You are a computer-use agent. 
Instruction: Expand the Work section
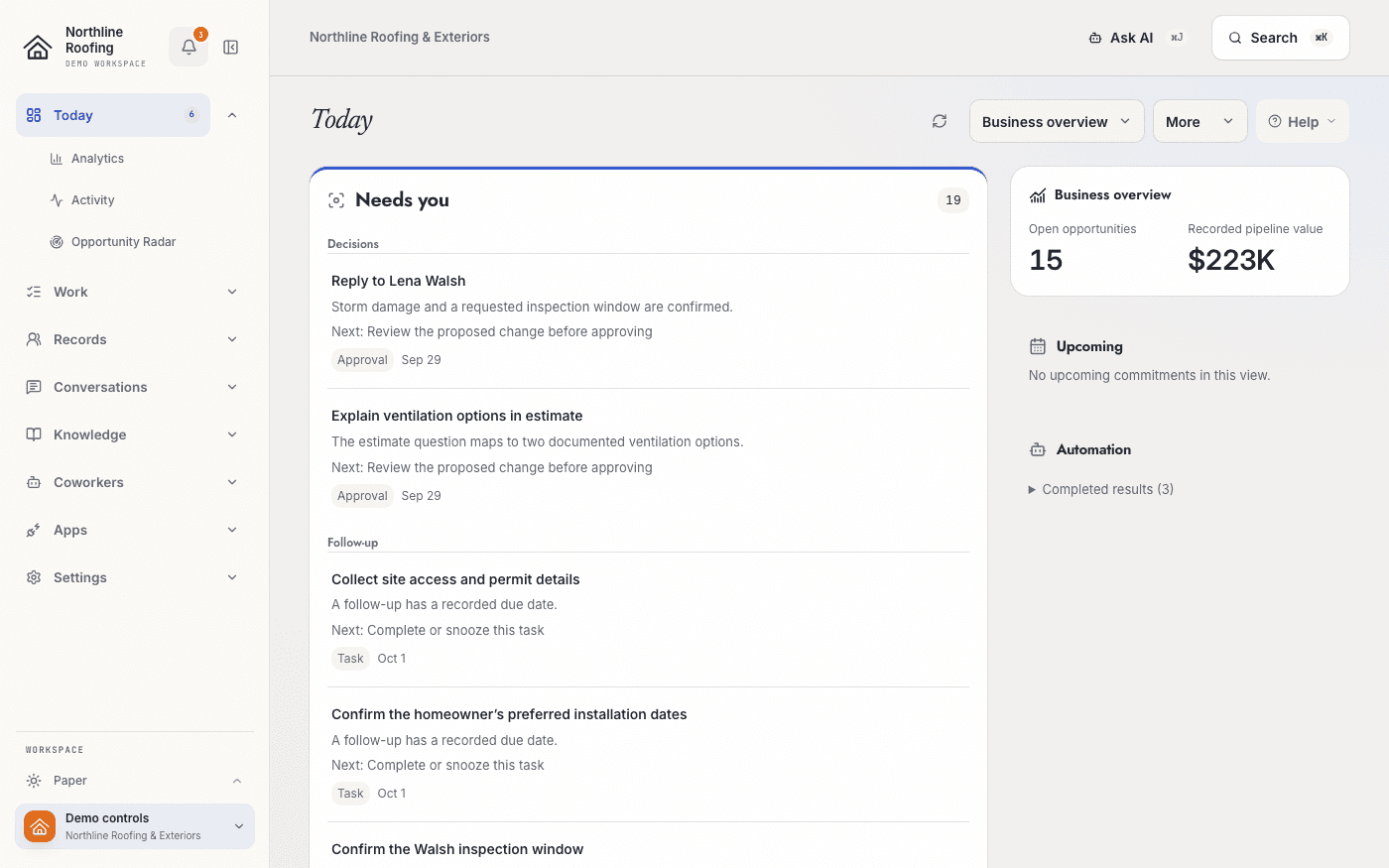(232, 292)
